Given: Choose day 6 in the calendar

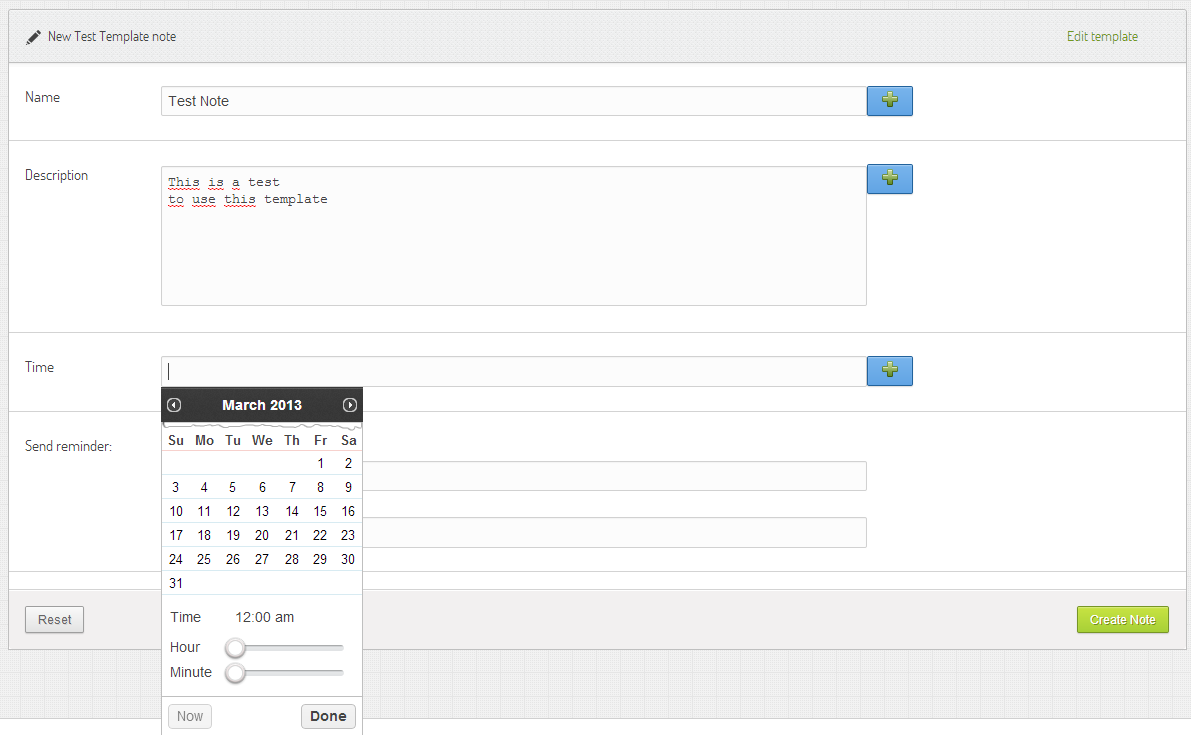Looking at the screenshot, I should [x=262, y=487].
